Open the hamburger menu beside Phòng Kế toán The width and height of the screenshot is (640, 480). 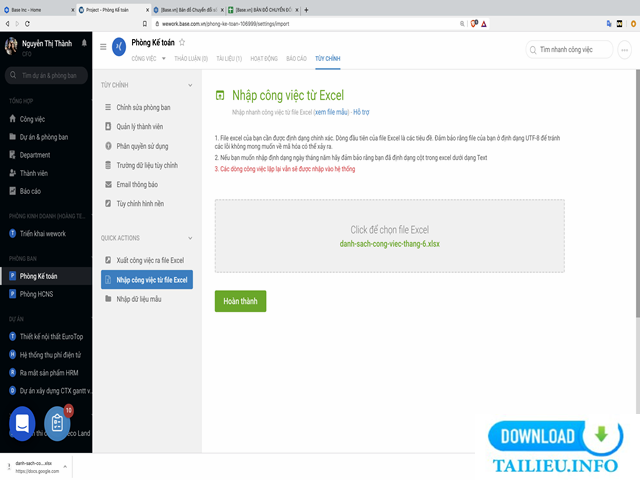[103, 47]
